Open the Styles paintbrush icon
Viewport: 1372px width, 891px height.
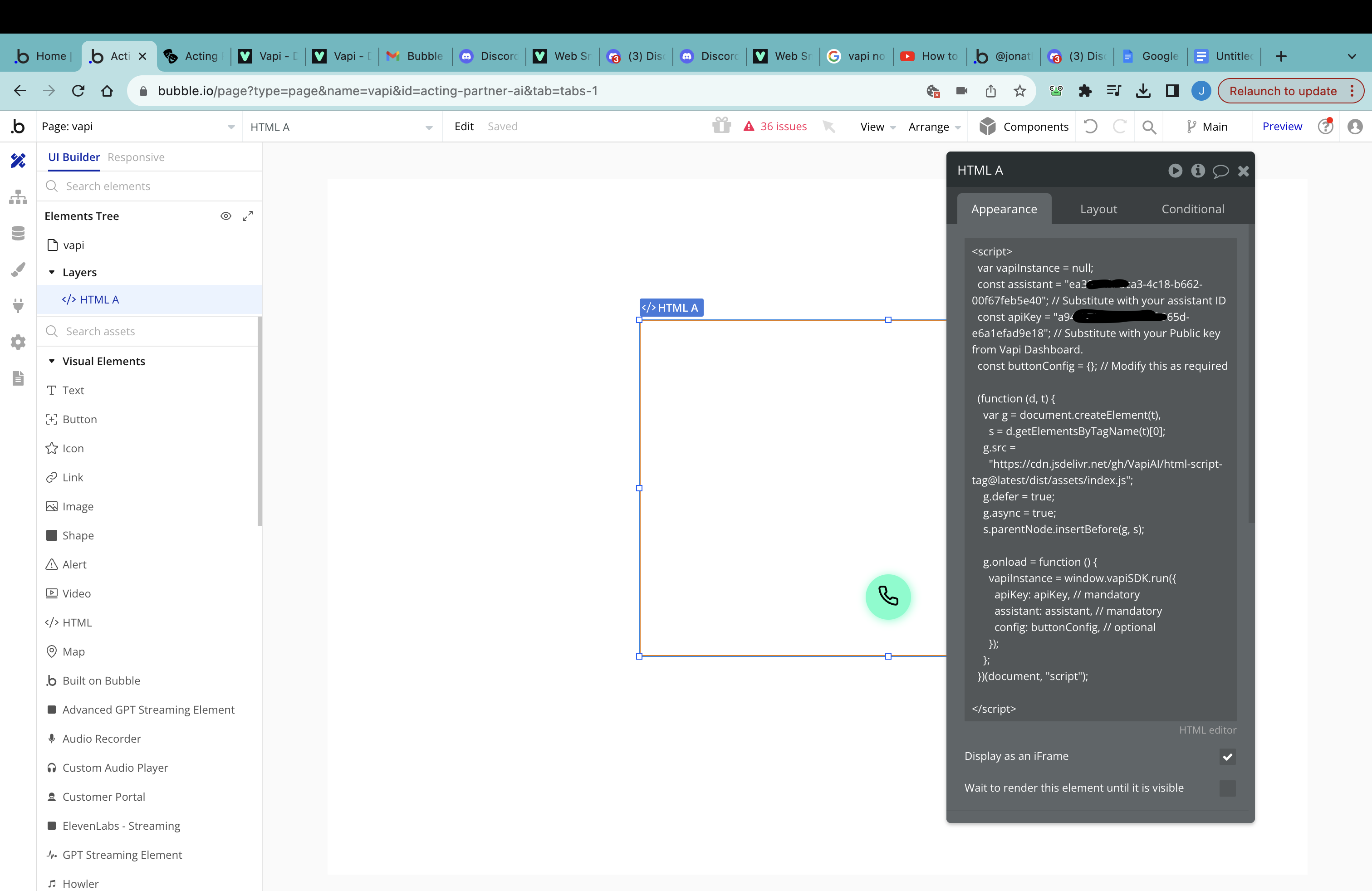18,269
